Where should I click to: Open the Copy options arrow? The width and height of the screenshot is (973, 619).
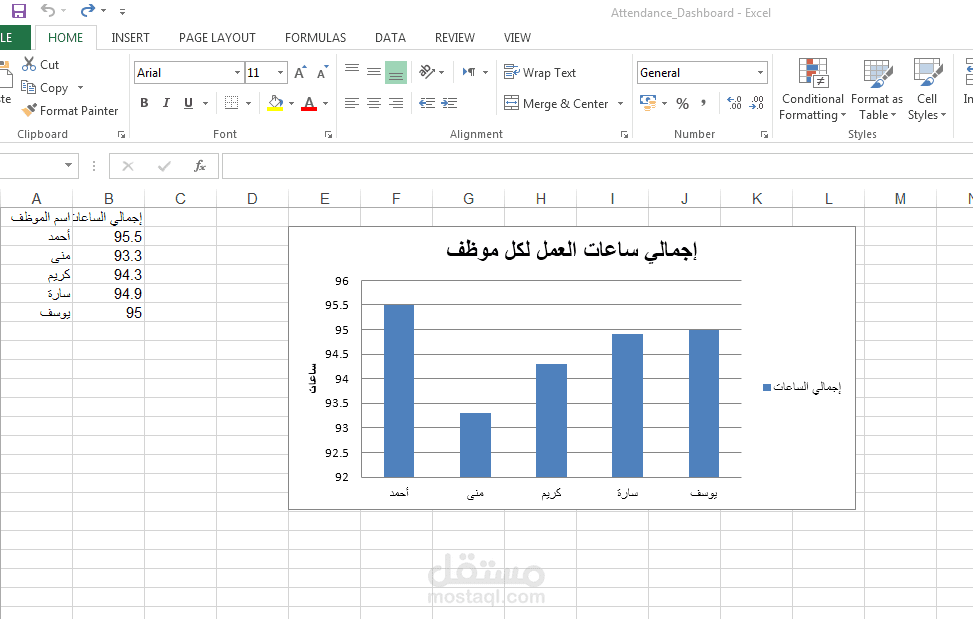pos(80,87)
